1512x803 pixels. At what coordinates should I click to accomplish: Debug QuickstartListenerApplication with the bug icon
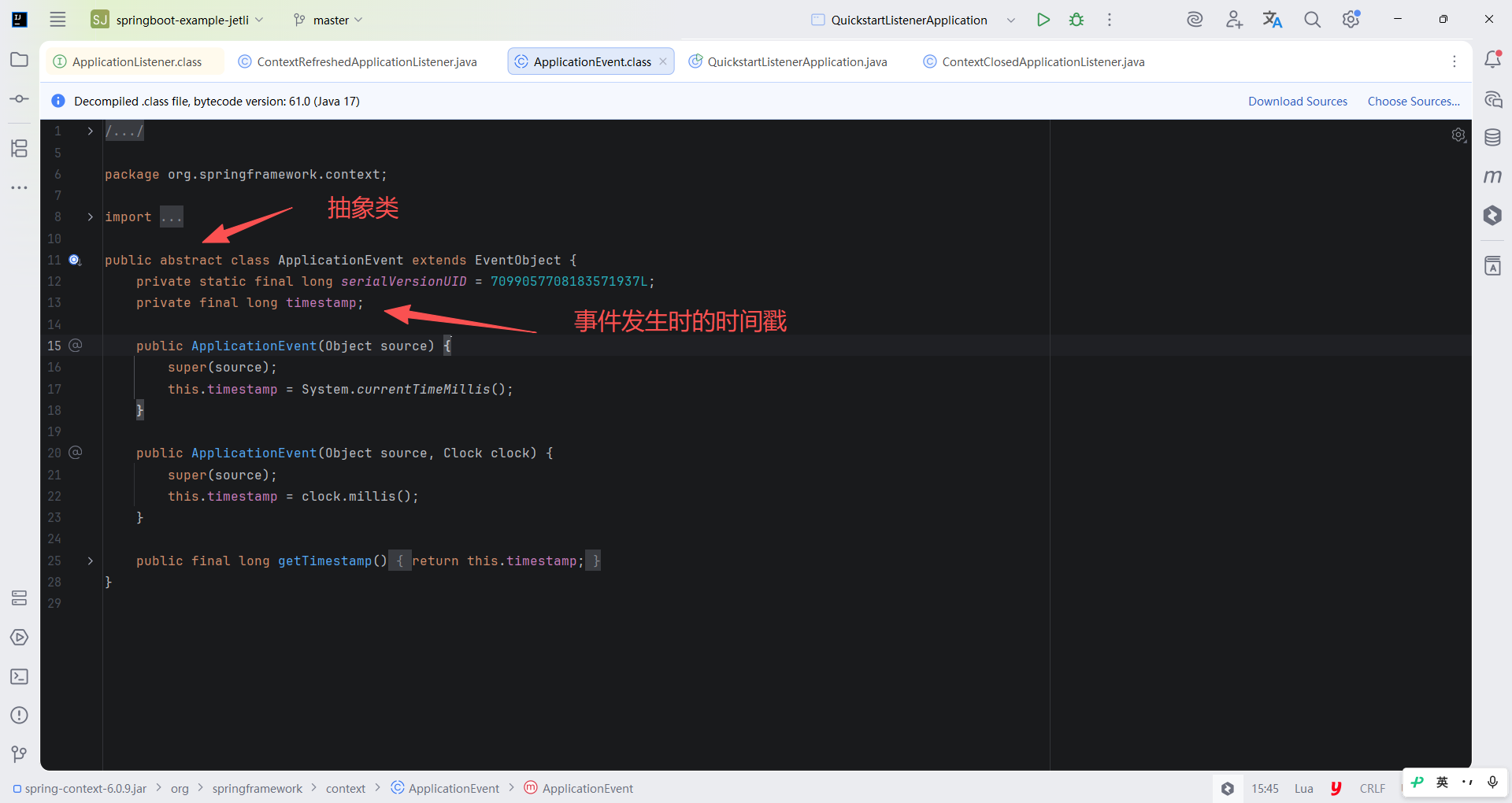(1077, 20)
